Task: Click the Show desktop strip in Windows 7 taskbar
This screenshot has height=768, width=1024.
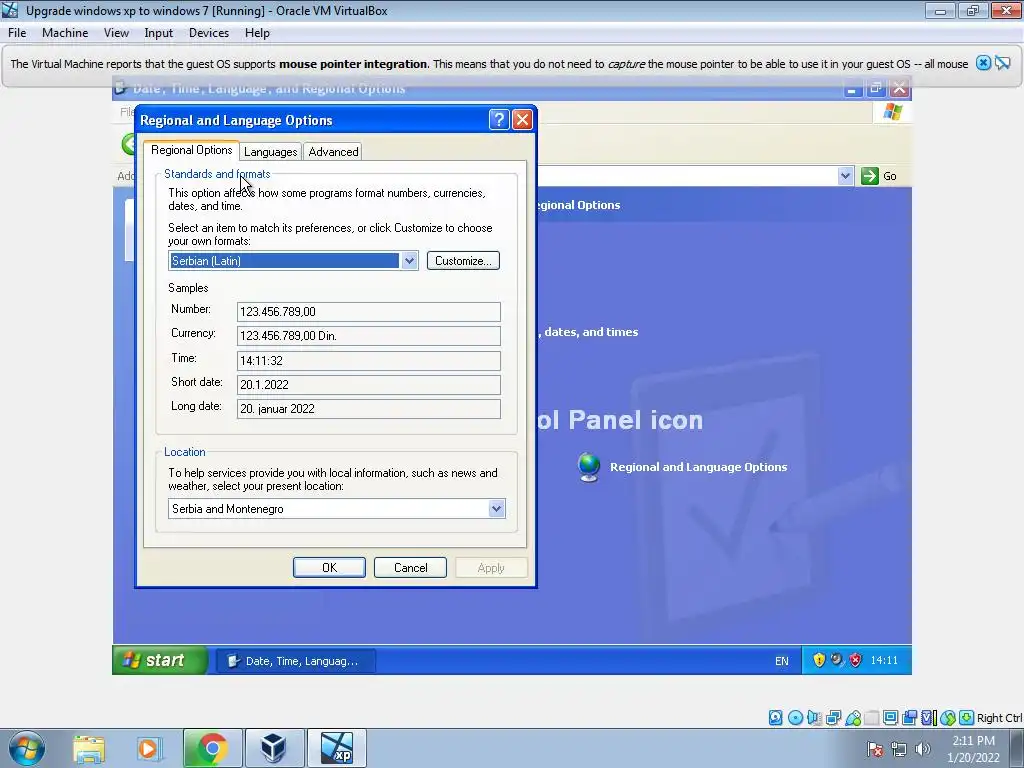Action: (x=1017, y=748)
